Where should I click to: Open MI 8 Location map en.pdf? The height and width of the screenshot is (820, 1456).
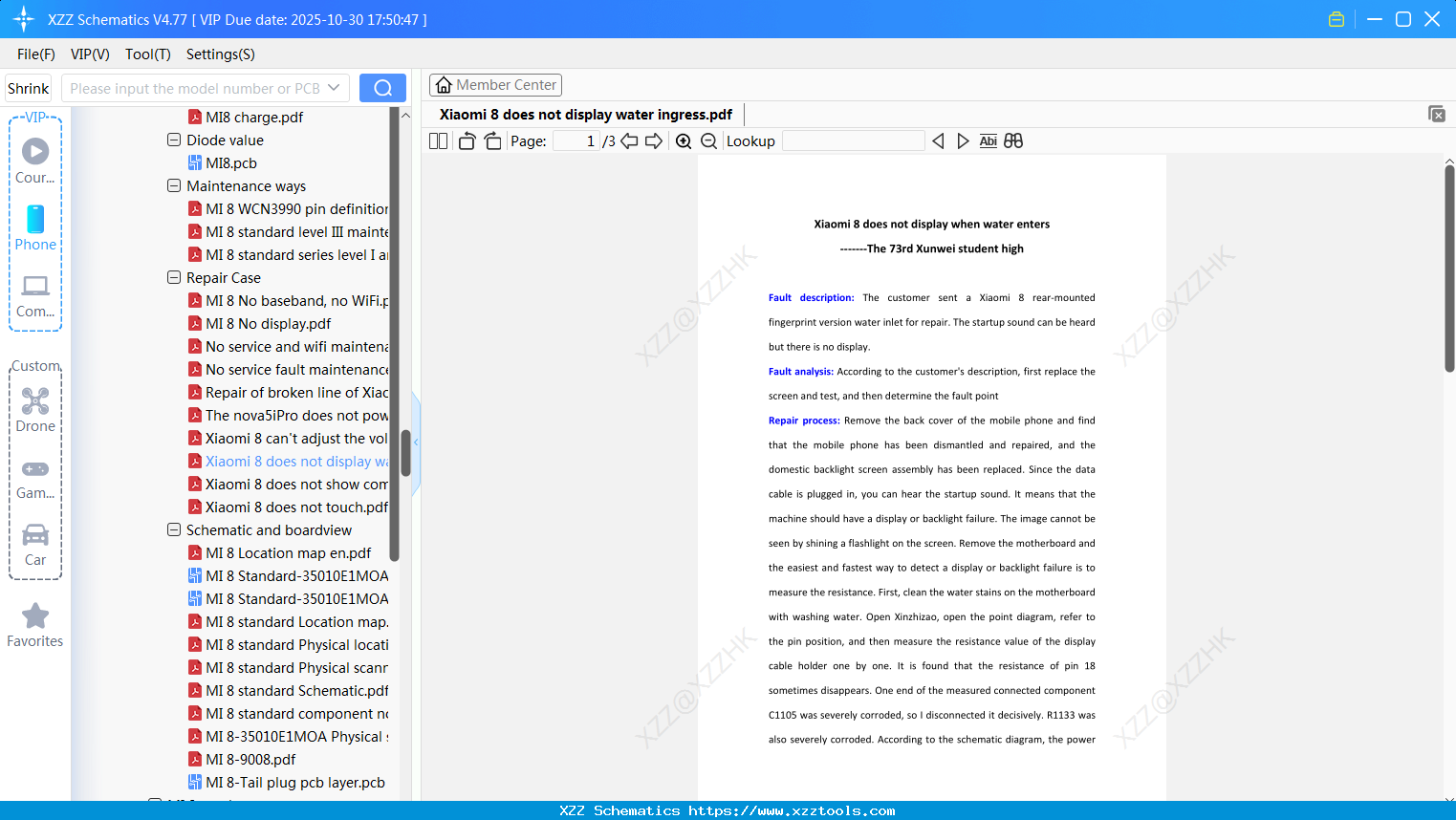click(280, 552)
